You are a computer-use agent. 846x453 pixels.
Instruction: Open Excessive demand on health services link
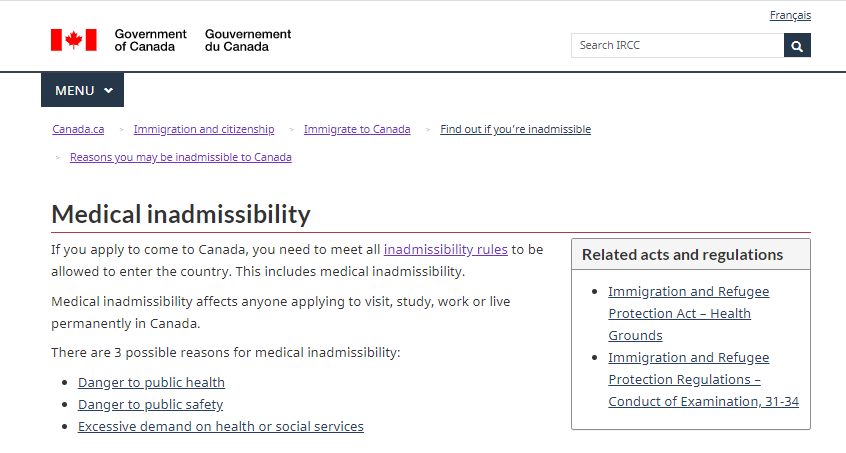coord(220,426)
